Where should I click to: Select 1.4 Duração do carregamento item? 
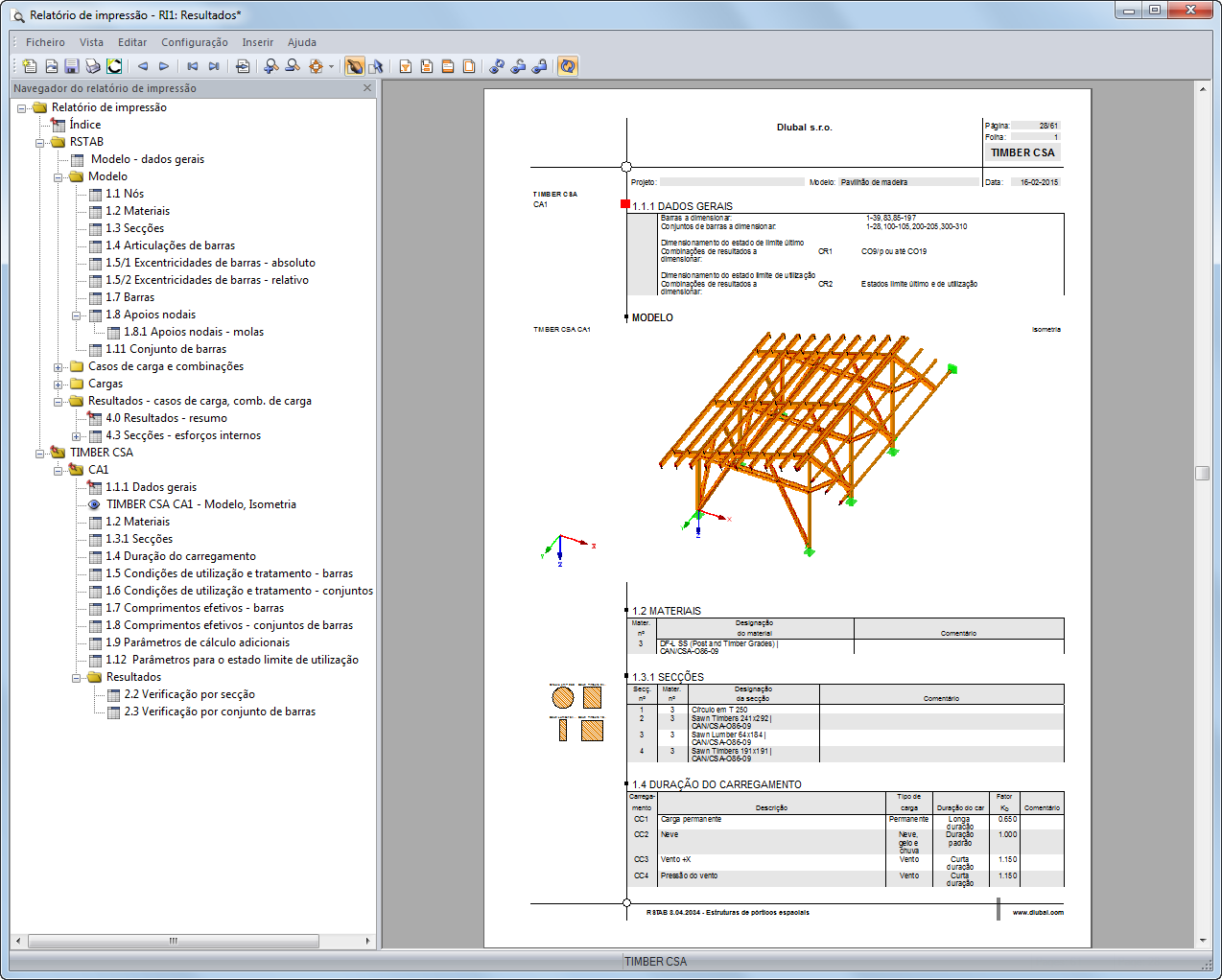point(180,556)
